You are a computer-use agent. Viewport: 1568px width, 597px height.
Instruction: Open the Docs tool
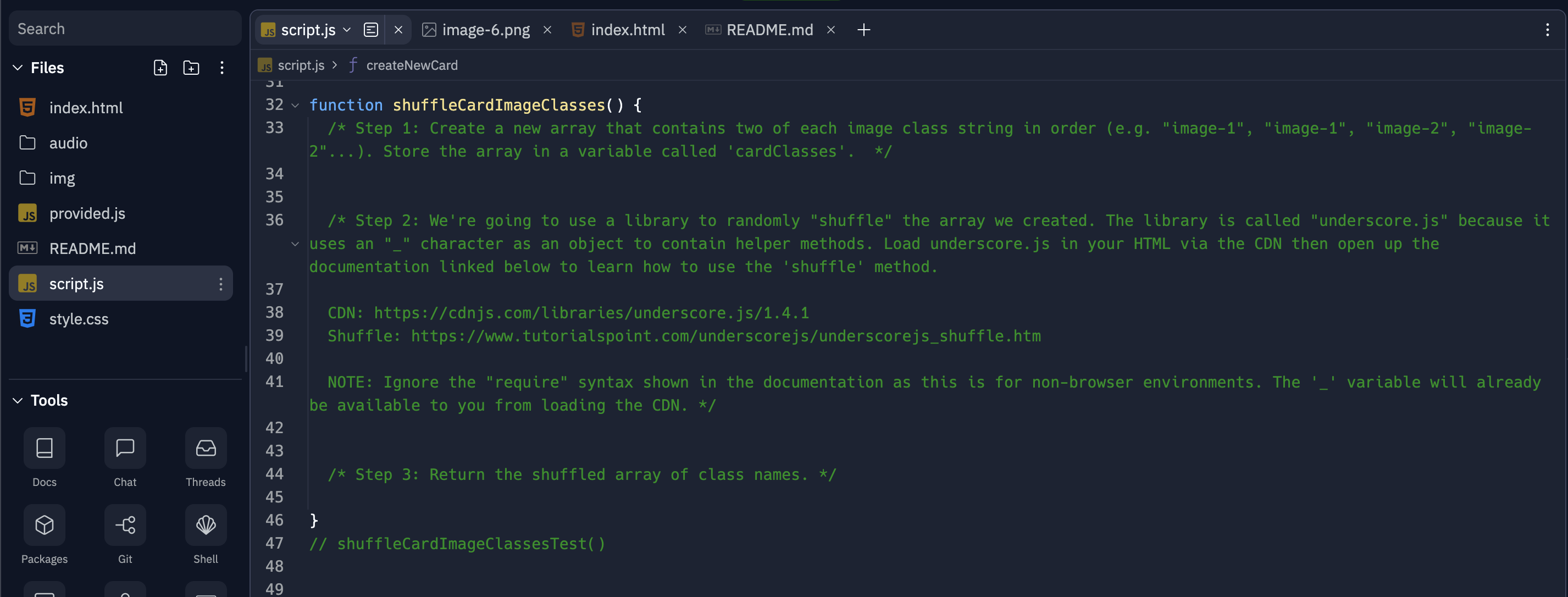tap(44, 449)
